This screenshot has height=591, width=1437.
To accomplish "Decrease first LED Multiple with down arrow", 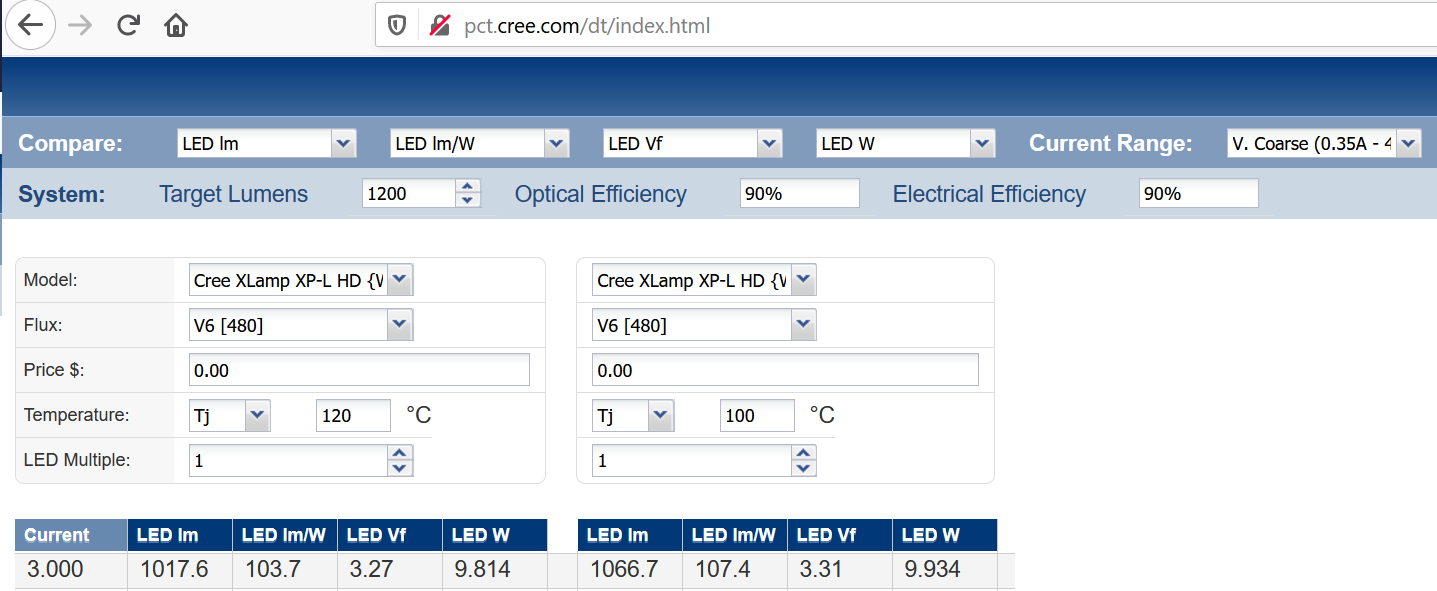I will (400, 468).
